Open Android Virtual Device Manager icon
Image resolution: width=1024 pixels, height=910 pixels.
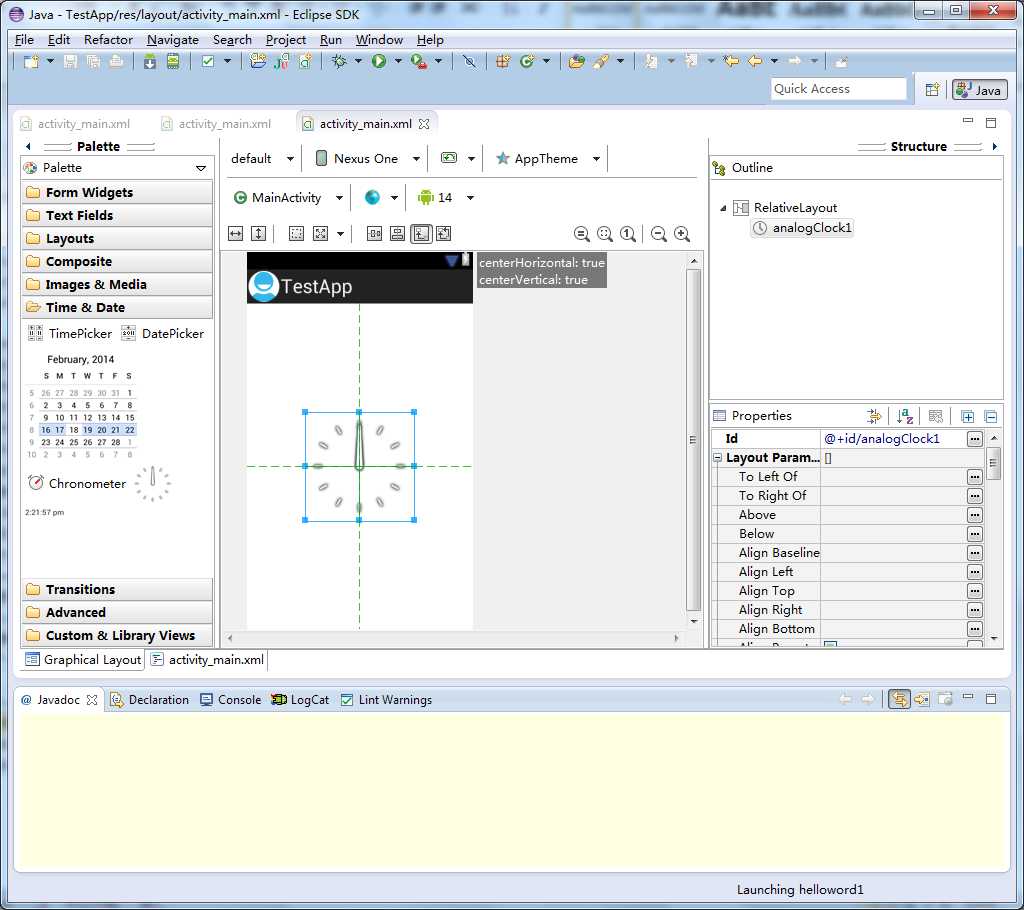172,61
